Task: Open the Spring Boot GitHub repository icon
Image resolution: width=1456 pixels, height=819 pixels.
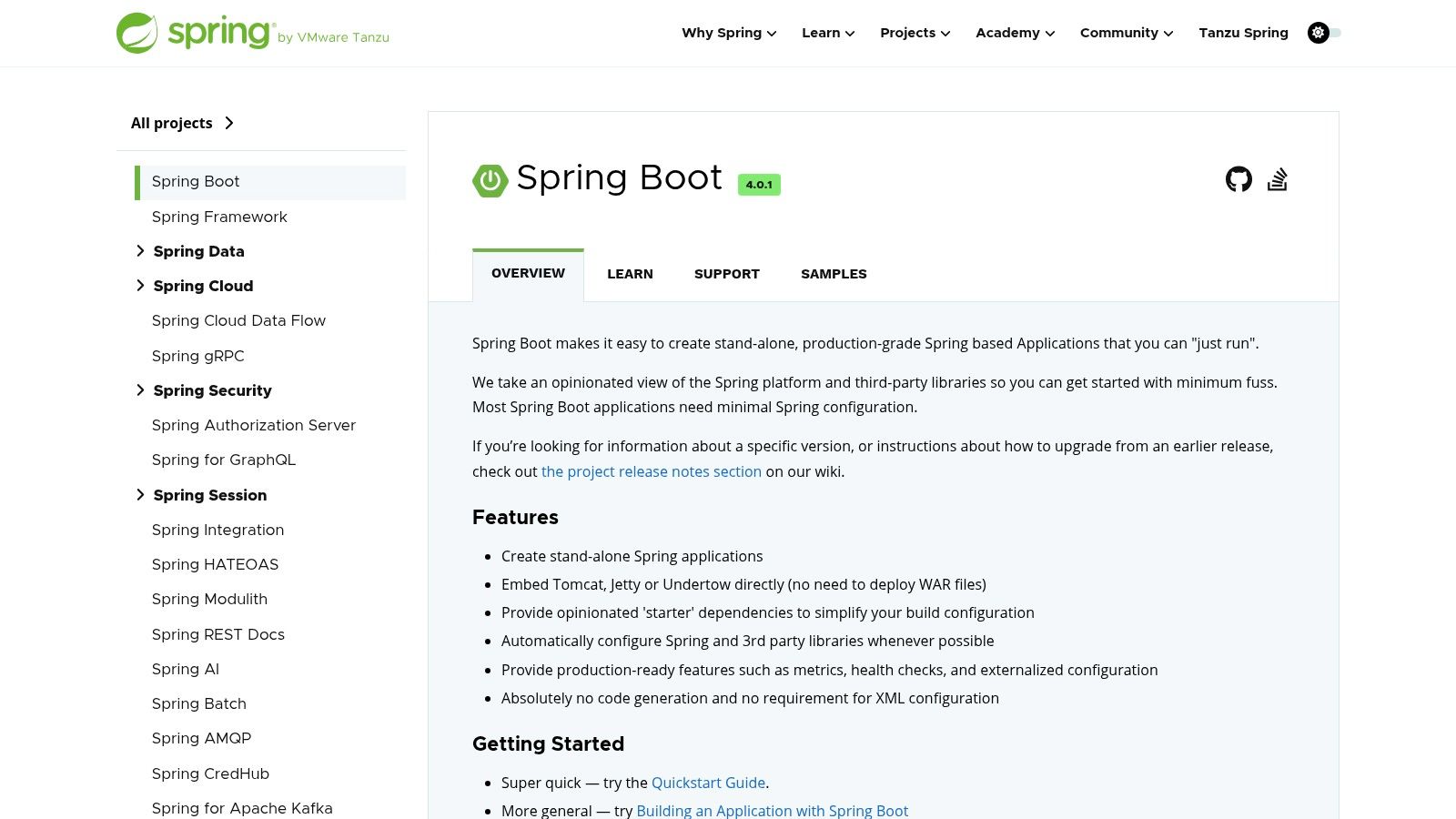Action: 1238,179
